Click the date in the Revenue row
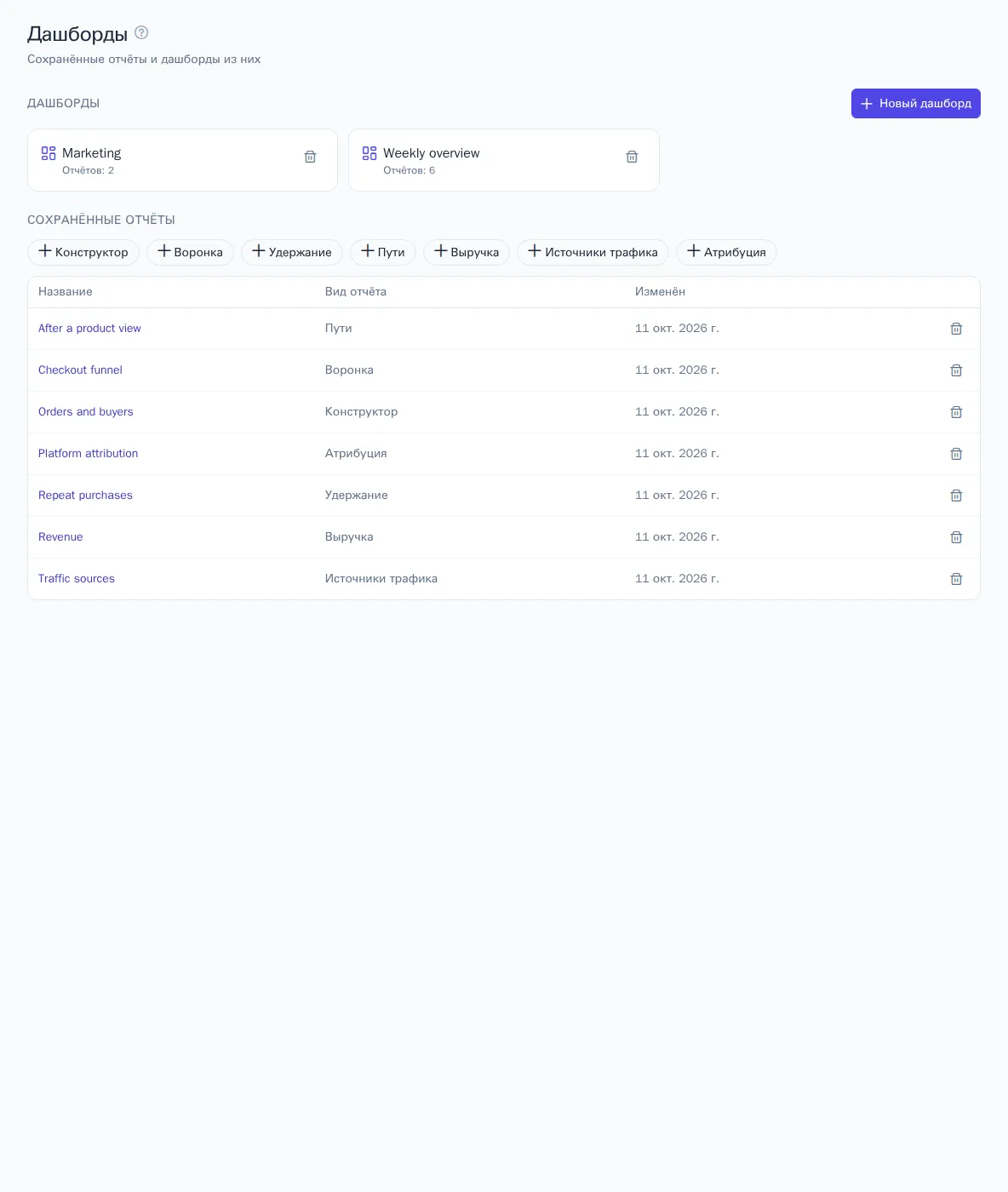Image resolution: width=1008 pixels, height=1192 pixels. 677,537
